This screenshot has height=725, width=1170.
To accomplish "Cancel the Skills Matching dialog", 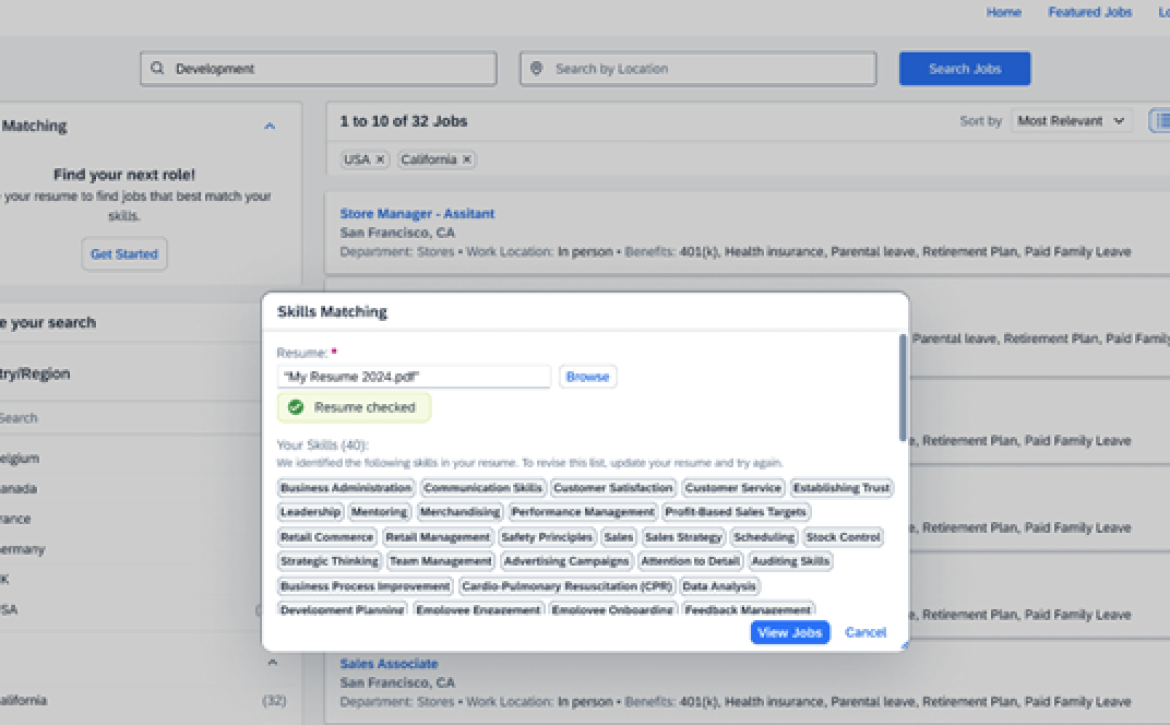I will 866,633.
